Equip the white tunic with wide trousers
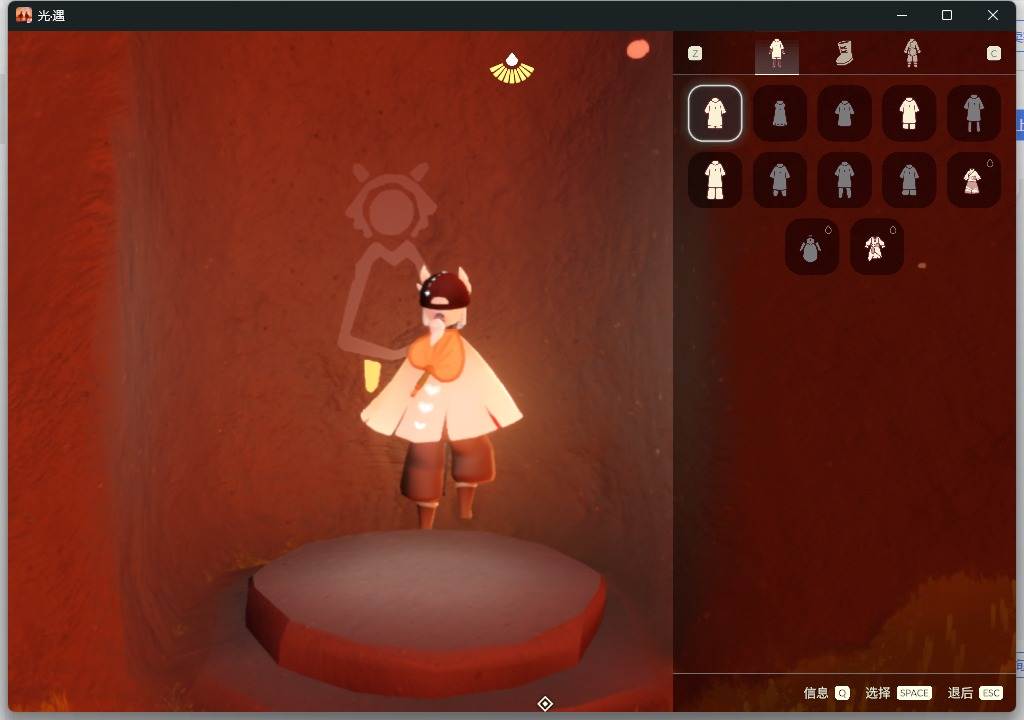Screen dimensions: 1024x720 pos(714,180)
